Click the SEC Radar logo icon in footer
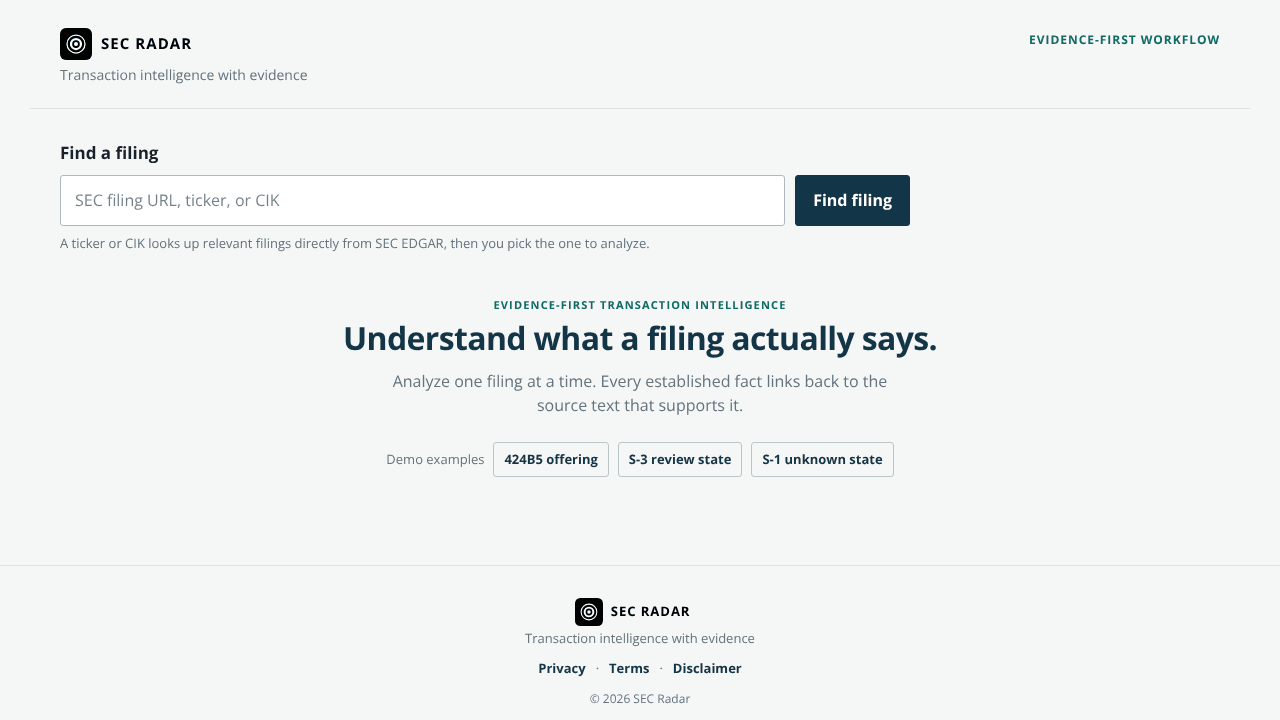 (x=589, y=612)
